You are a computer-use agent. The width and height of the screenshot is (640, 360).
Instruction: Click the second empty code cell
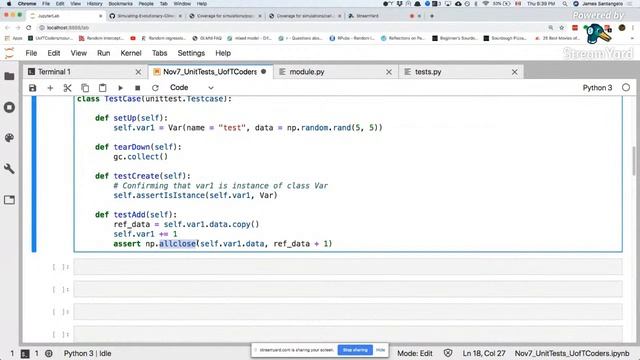tap(348, 289)
